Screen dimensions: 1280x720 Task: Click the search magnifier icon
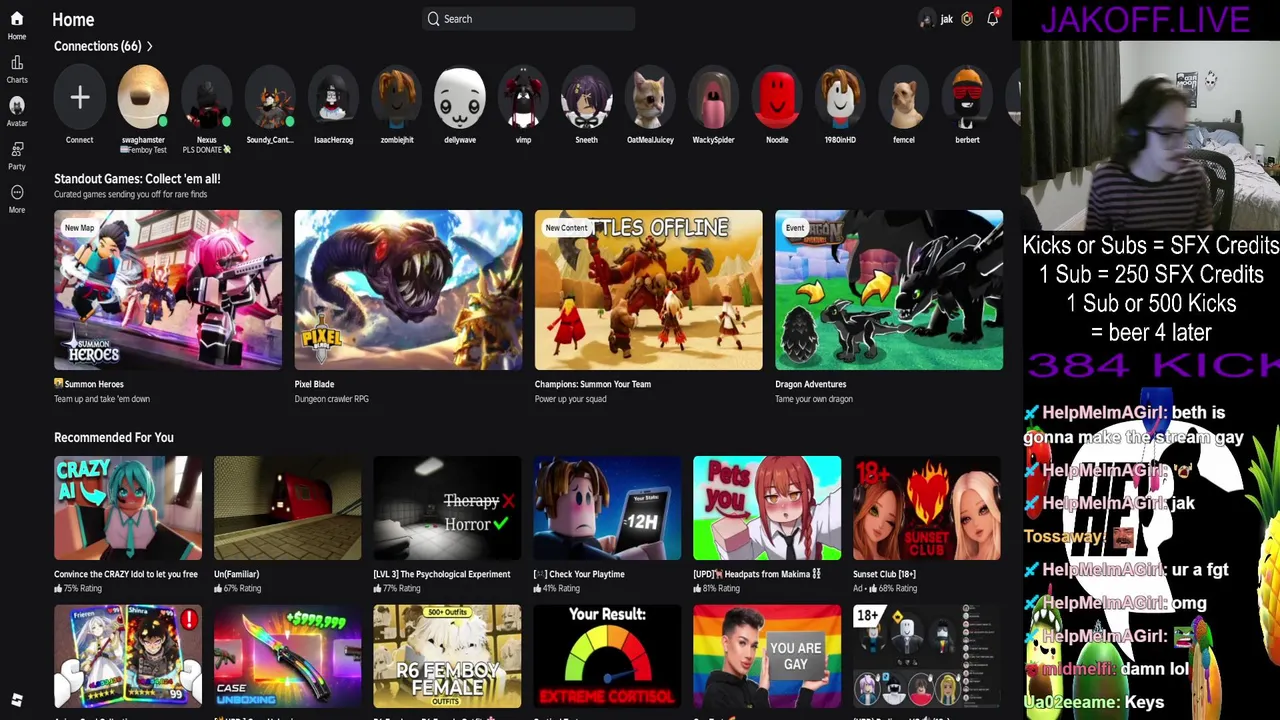click(433, 19)
